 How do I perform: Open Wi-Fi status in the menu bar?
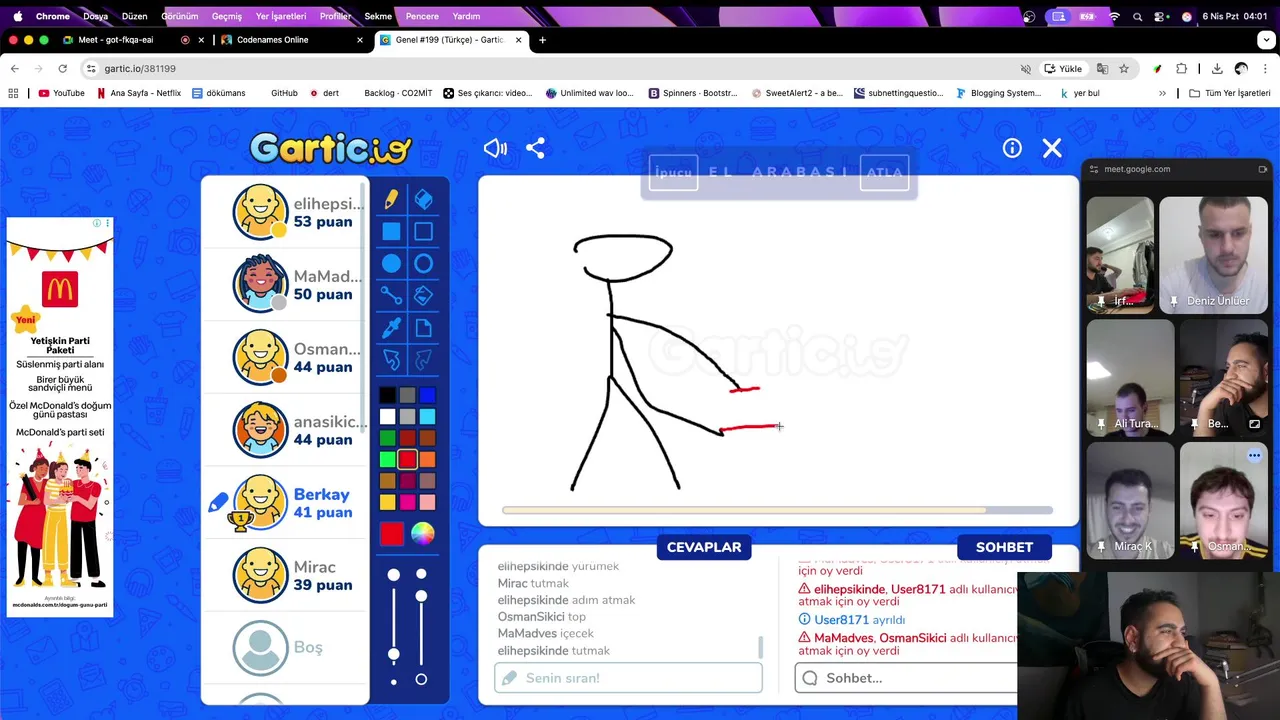(x=1114, y=16)
